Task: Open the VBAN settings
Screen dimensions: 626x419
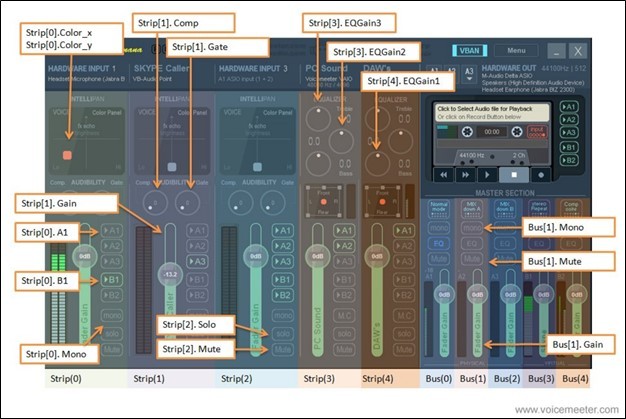Action: 466,50
